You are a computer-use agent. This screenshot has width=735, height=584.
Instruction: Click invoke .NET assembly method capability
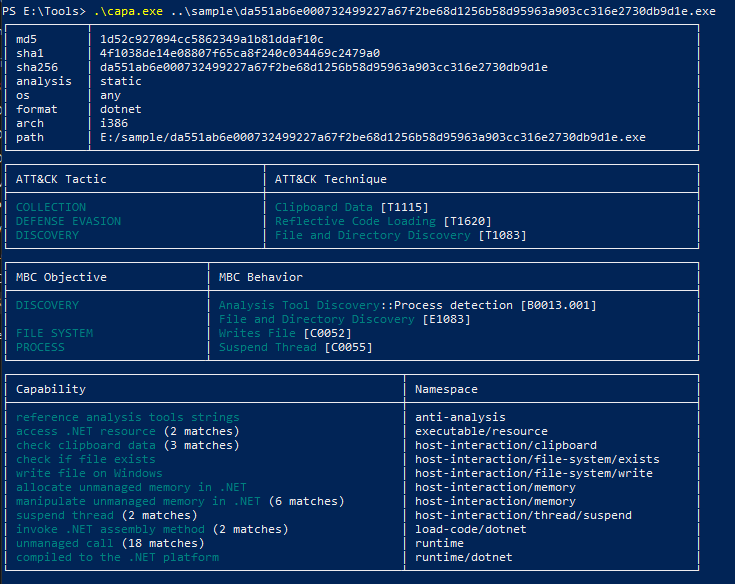(110, 529)
